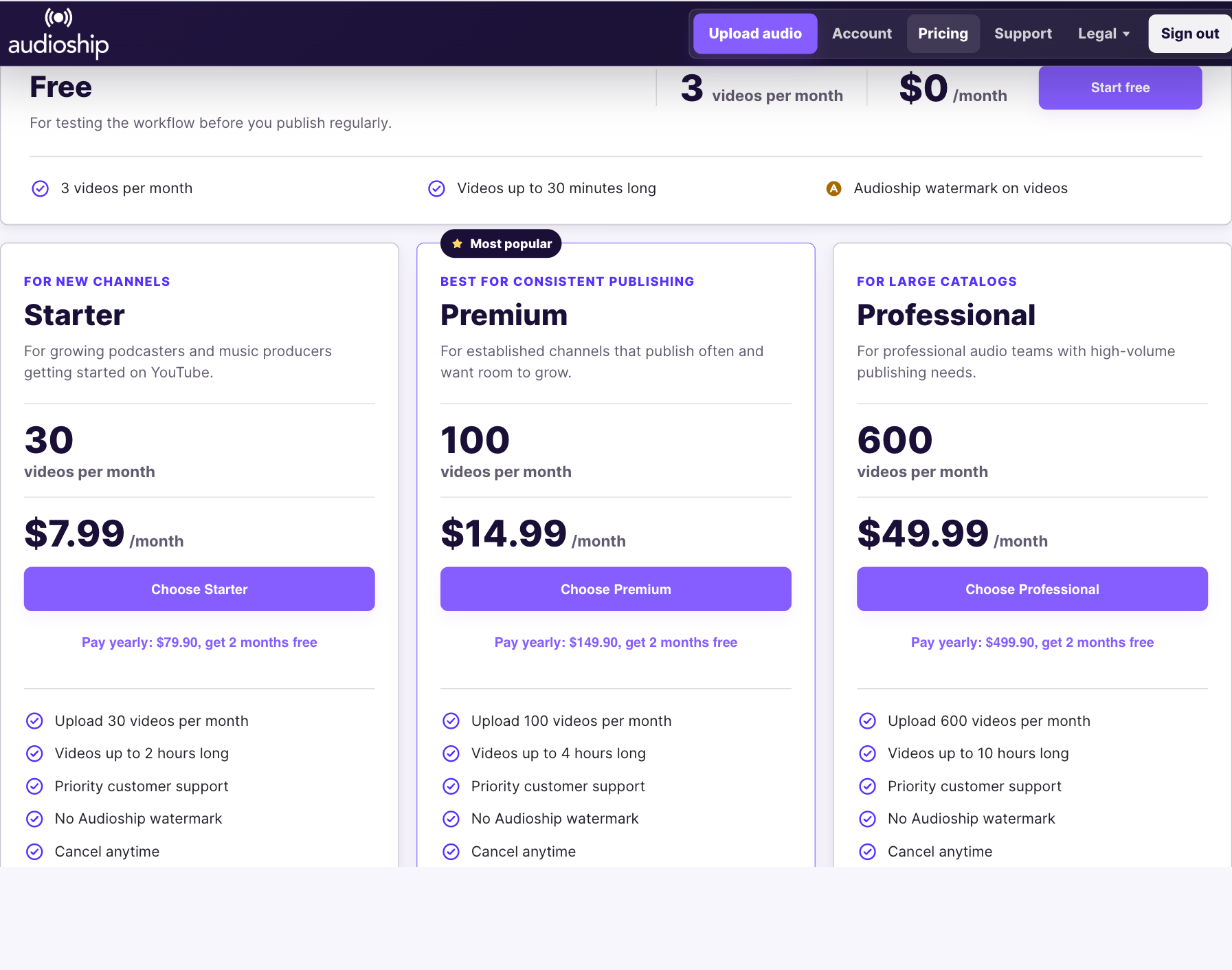Image resolution: width=1232 pixels, height=970 pixels.
Task: Click Premium plan's No Audioship watermark check icon
Action: pos(451,819)
